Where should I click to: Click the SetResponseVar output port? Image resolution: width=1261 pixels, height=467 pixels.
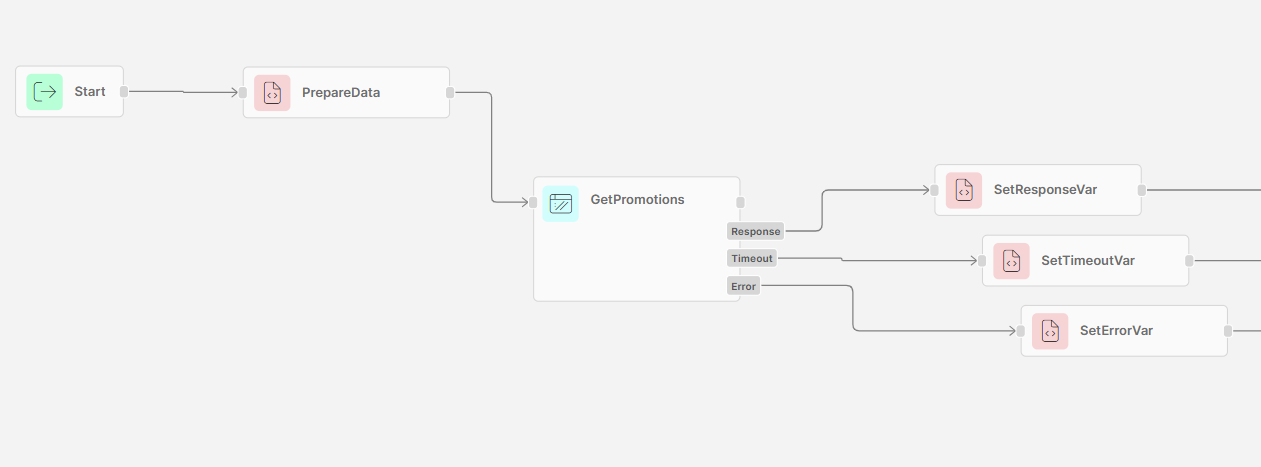(1142, 190)
